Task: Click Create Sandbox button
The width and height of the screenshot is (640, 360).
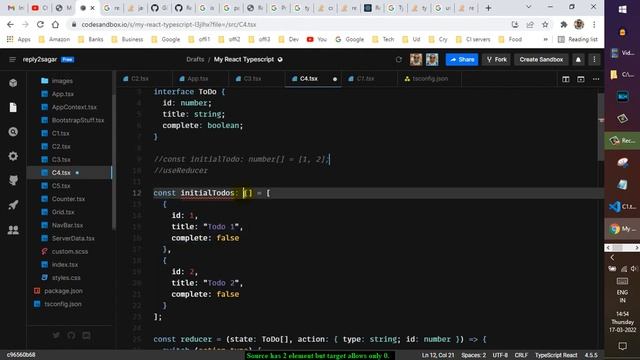Action: pos(541,60)
